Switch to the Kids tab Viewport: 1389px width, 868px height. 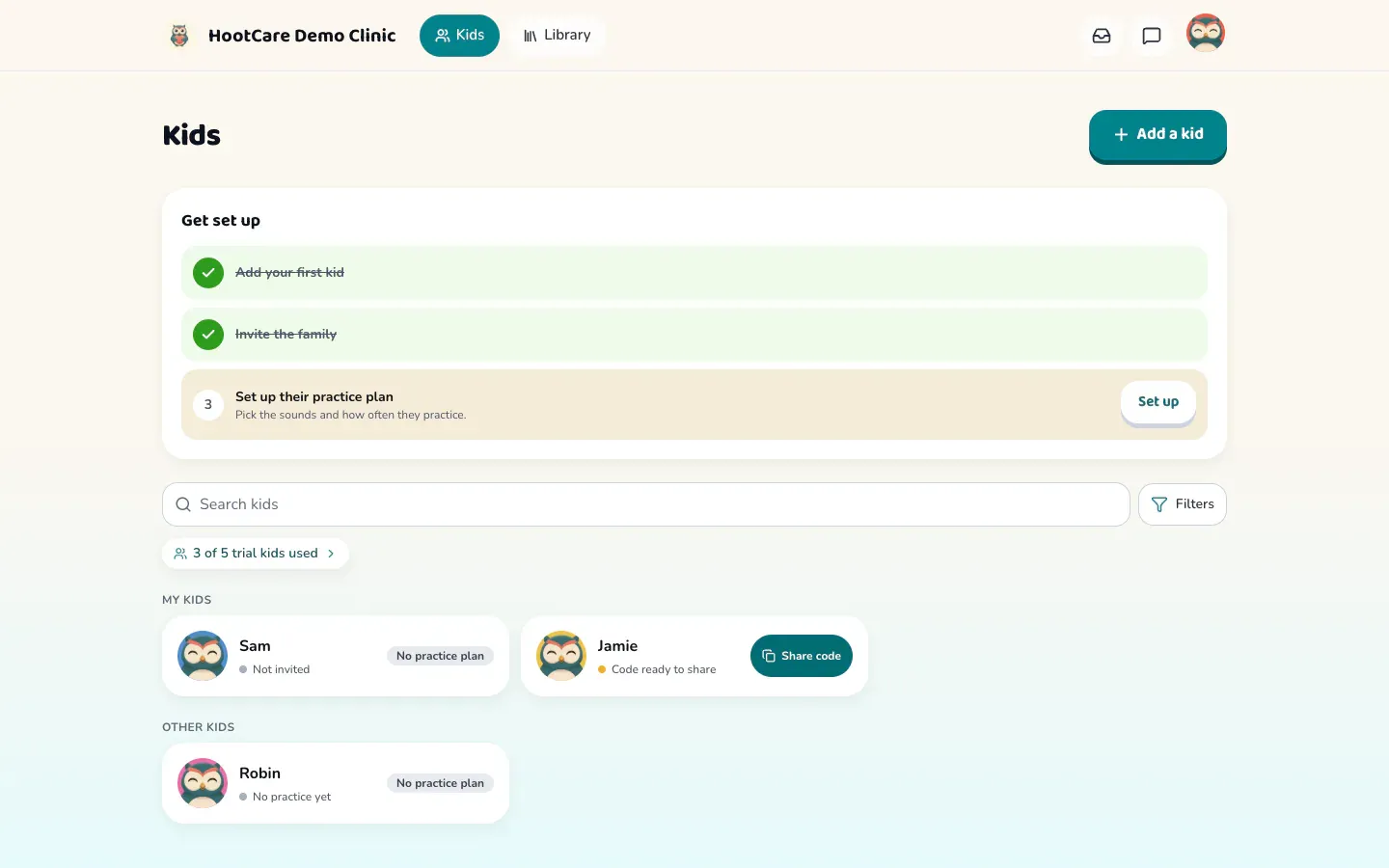[x=459, y=36]
